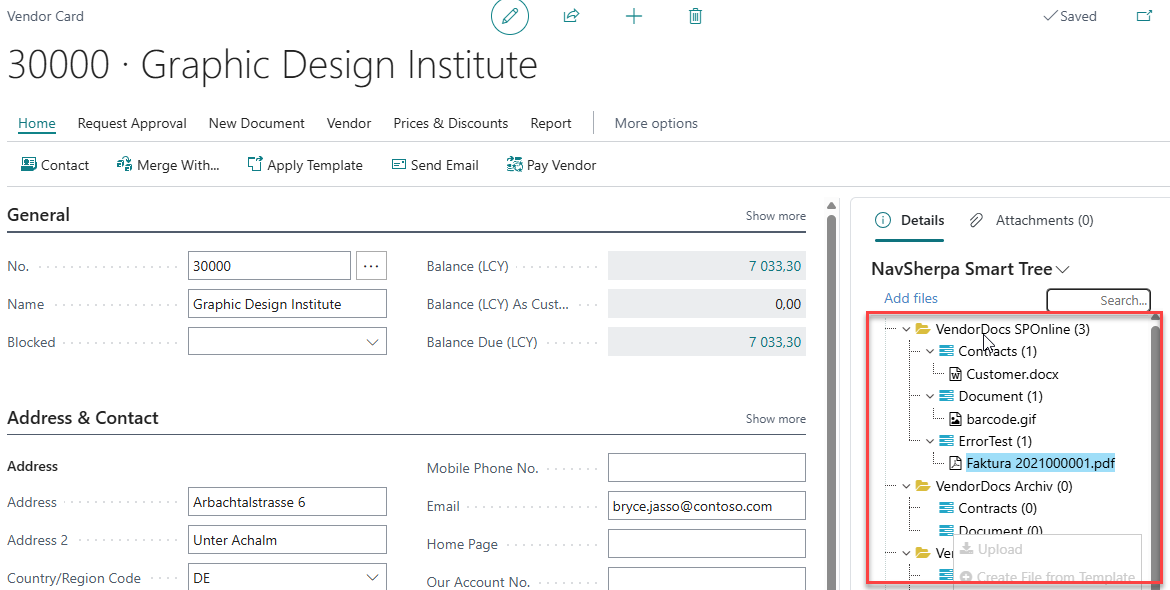
Task: Open vendor card in new window icon
Action: pyautogui.click(x=1144, y=17)
